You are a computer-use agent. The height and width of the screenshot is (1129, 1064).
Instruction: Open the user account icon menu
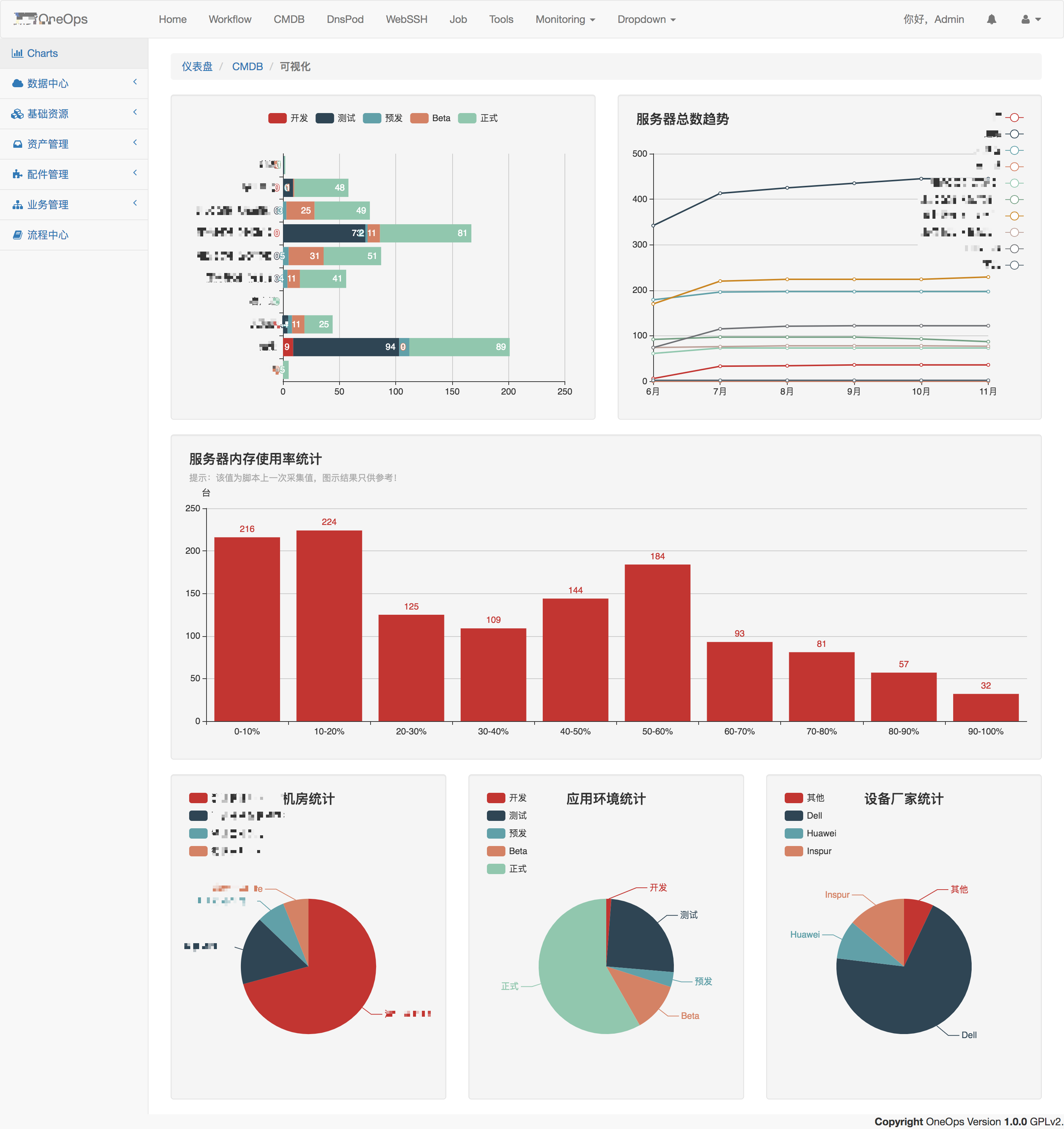(x=1030, y=19)
